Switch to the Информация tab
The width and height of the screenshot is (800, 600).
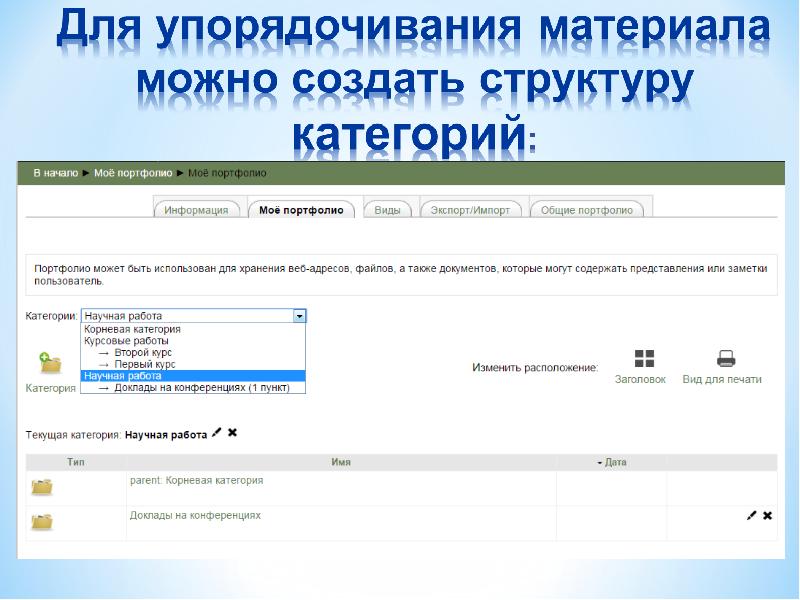(197, 210)
